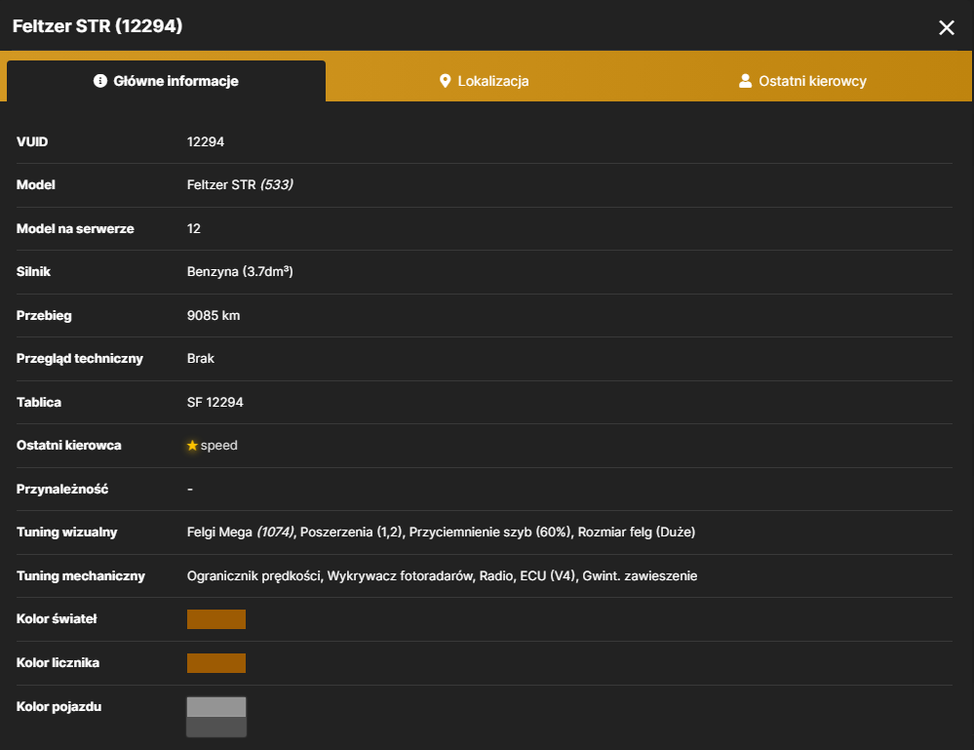Click the Tuning wizualny row label
The height and width of the screenshot is (750, 974).
coord(66,533)
